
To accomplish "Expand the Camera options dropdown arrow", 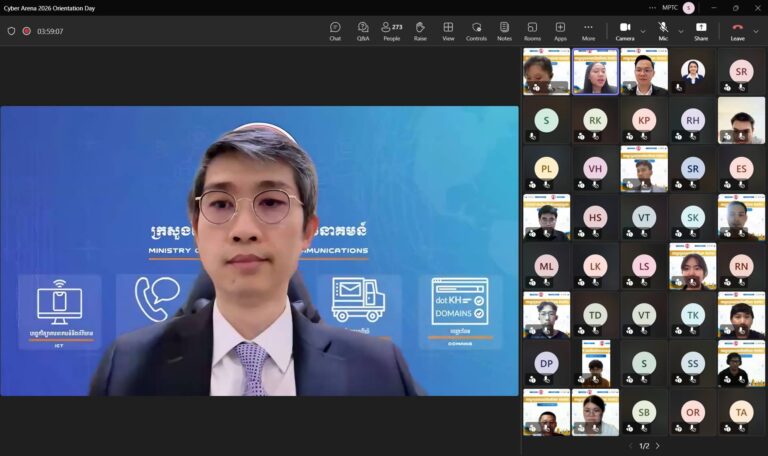I will tap(643, 31).
